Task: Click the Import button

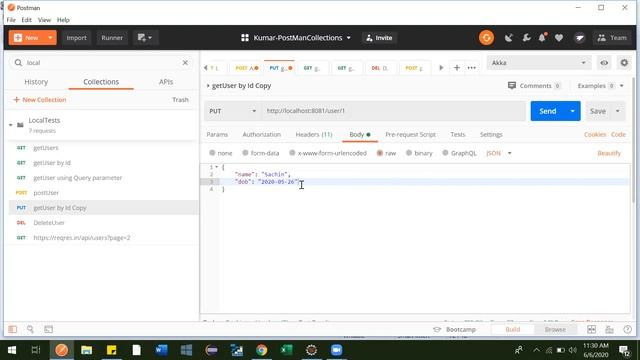Action: 76,38
